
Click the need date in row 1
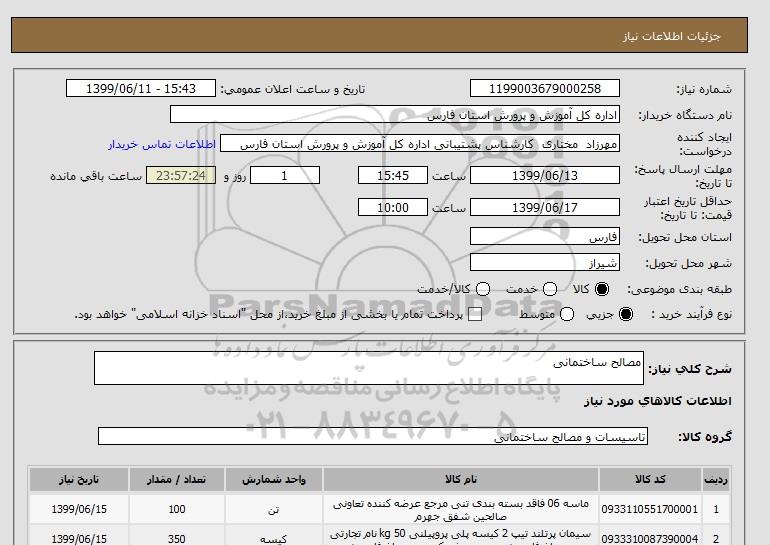(x=79, y=509)
